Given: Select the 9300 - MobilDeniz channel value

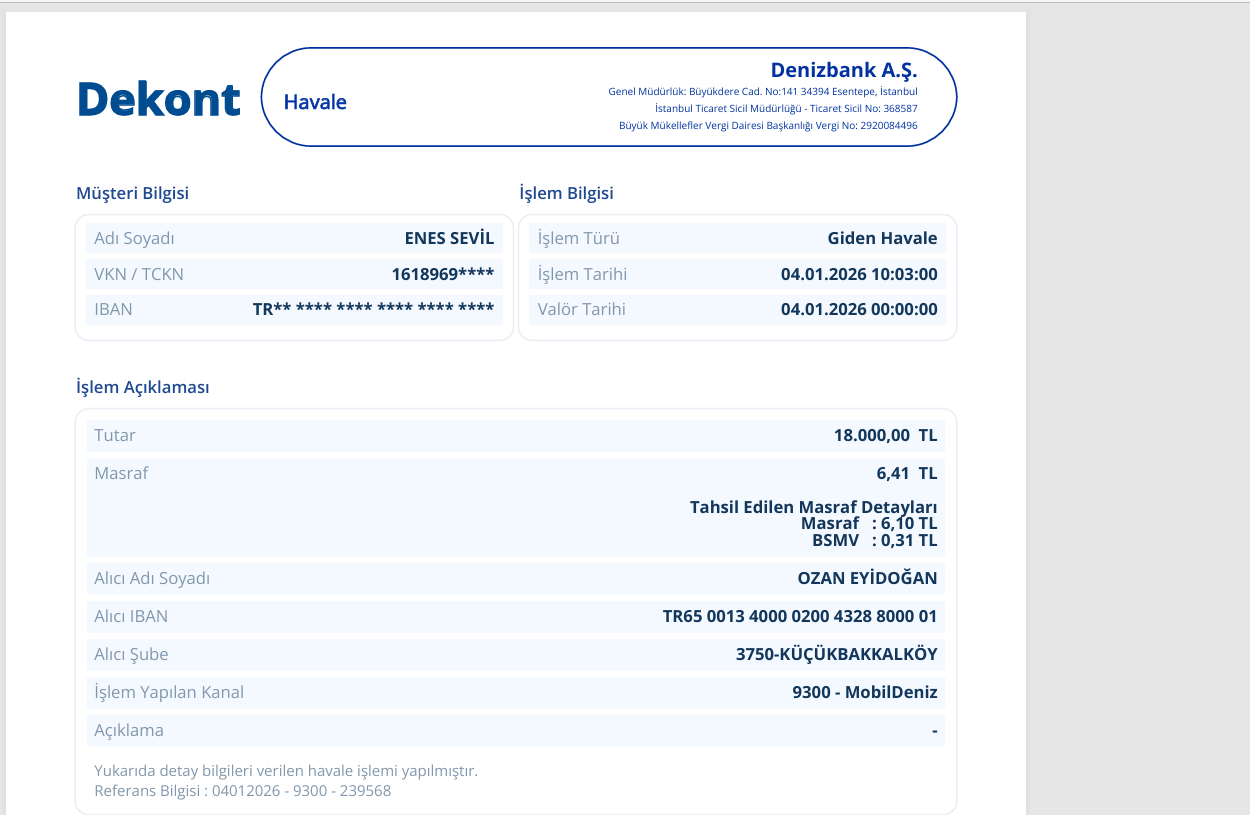Looking at the screenshot, I should pyautogui.click(x=865, y=692).
